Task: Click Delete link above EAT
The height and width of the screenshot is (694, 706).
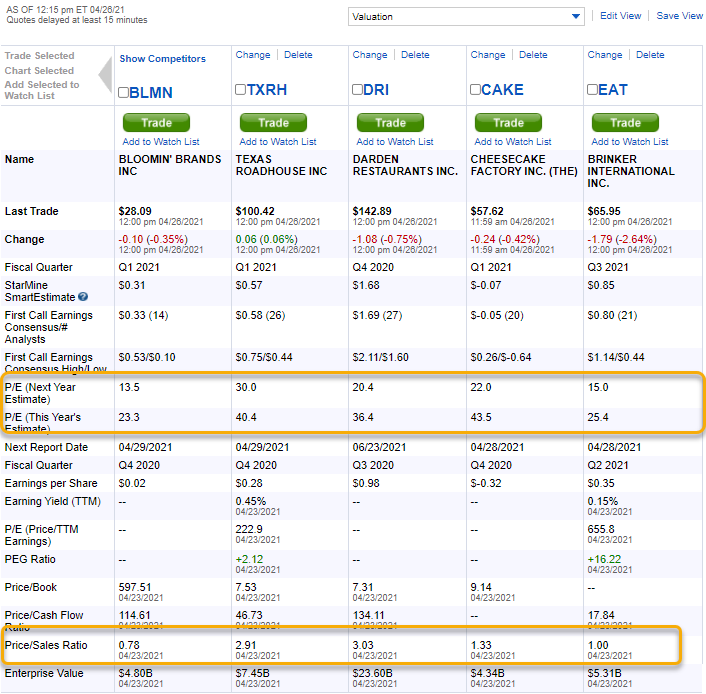Action: [650, 54]
